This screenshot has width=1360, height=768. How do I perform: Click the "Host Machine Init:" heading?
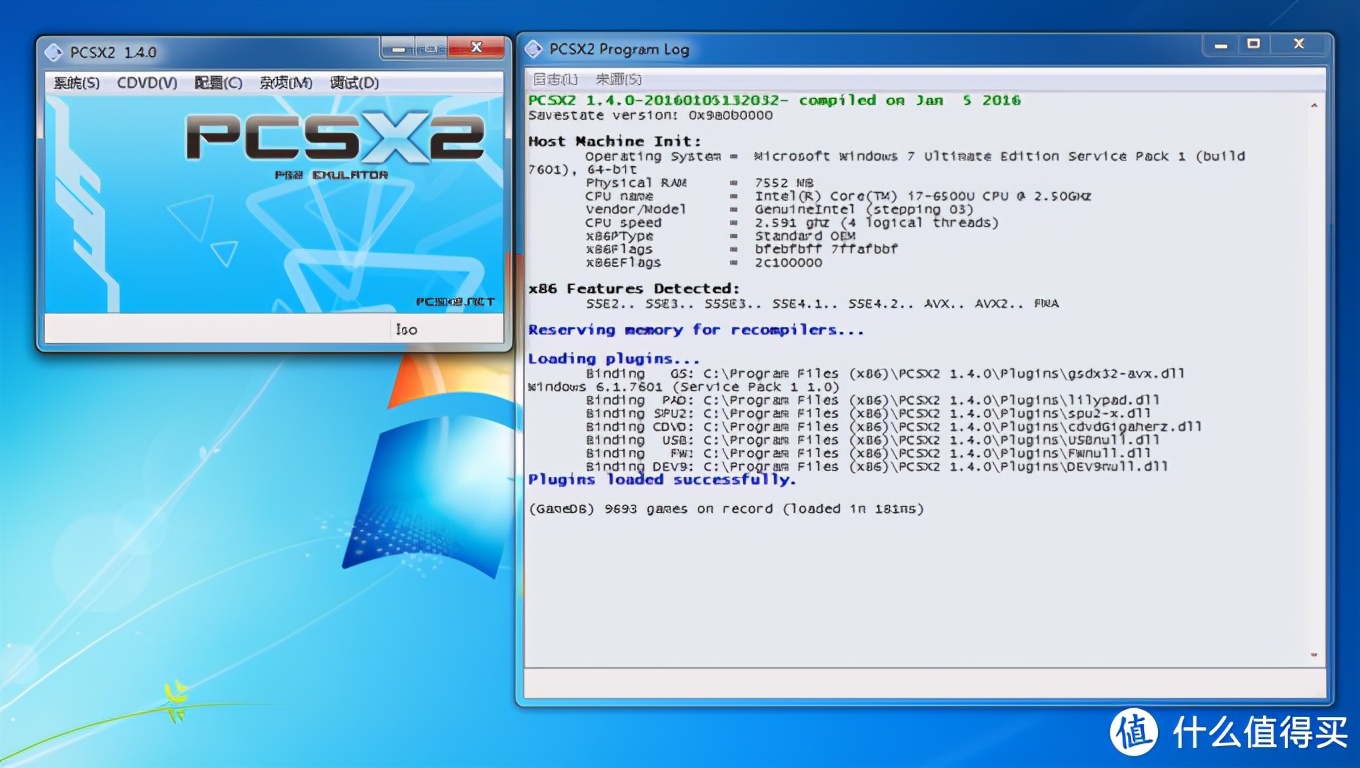click(615, 142)
